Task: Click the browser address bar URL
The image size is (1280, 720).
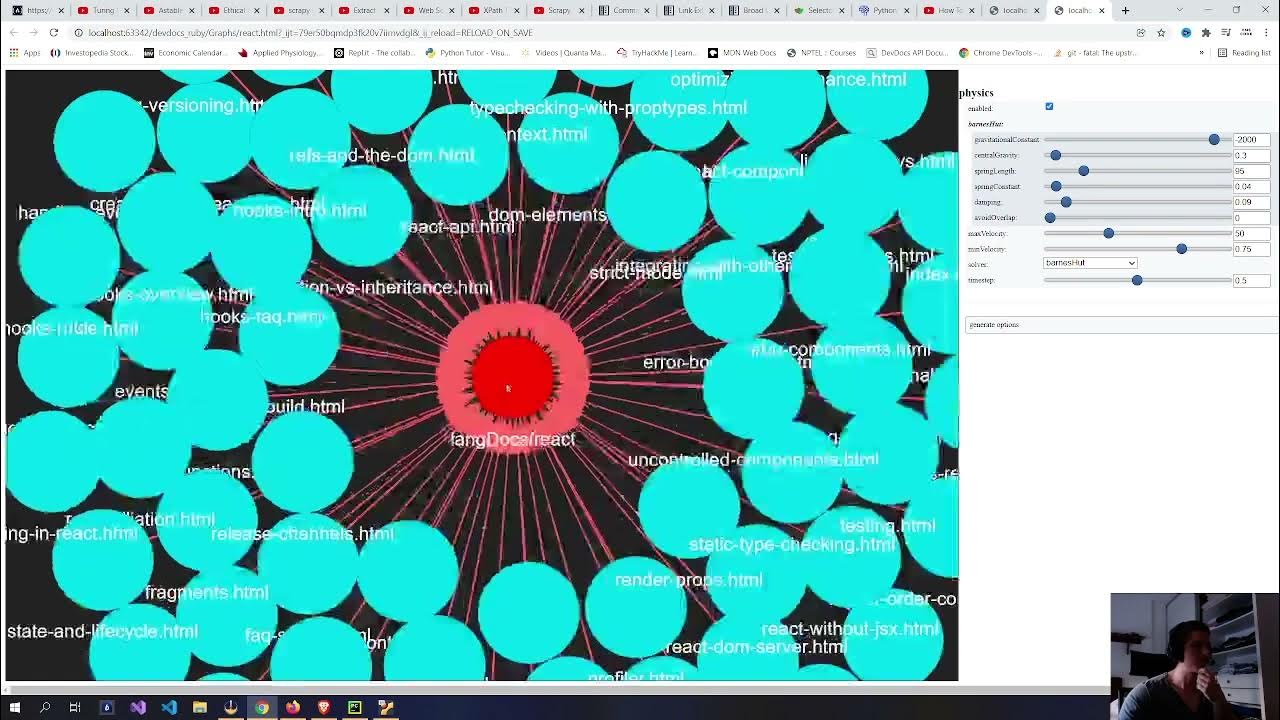Action: pyautogui.click(x=310, y=32)
